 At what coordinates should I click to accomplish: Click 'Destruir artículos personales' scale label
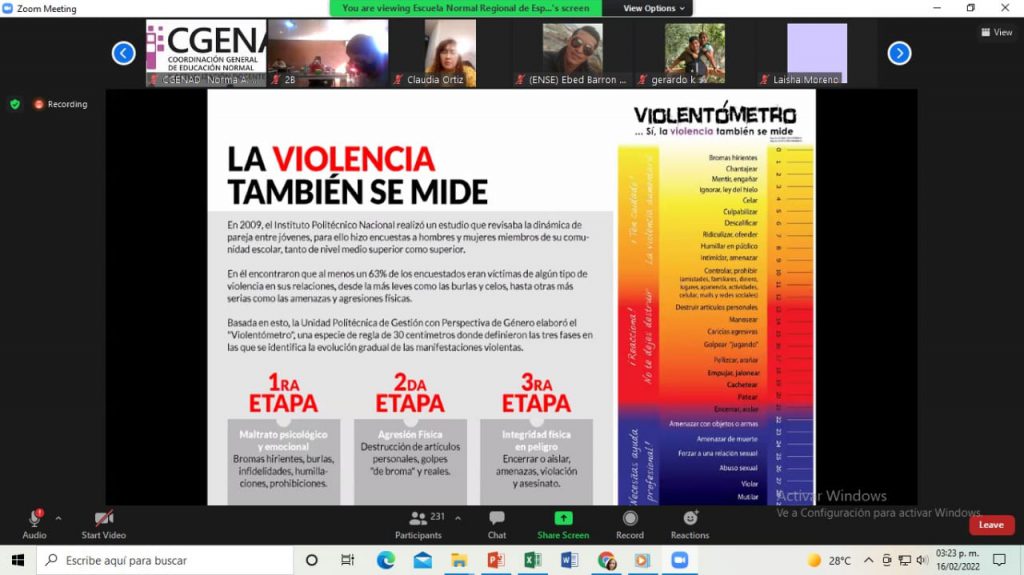716,307
